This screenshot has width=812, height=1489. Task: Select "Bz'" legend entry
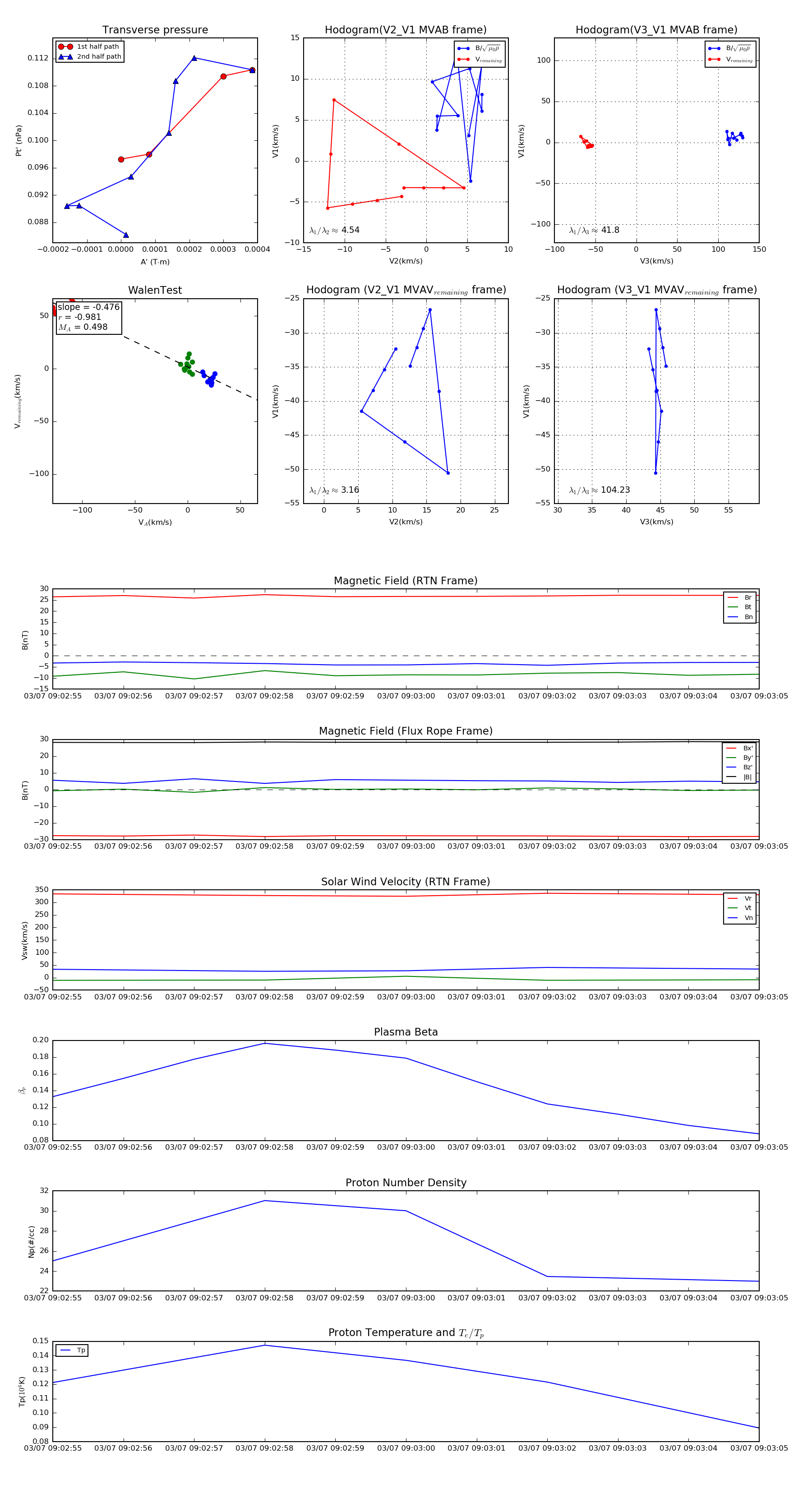pos(740,768)
